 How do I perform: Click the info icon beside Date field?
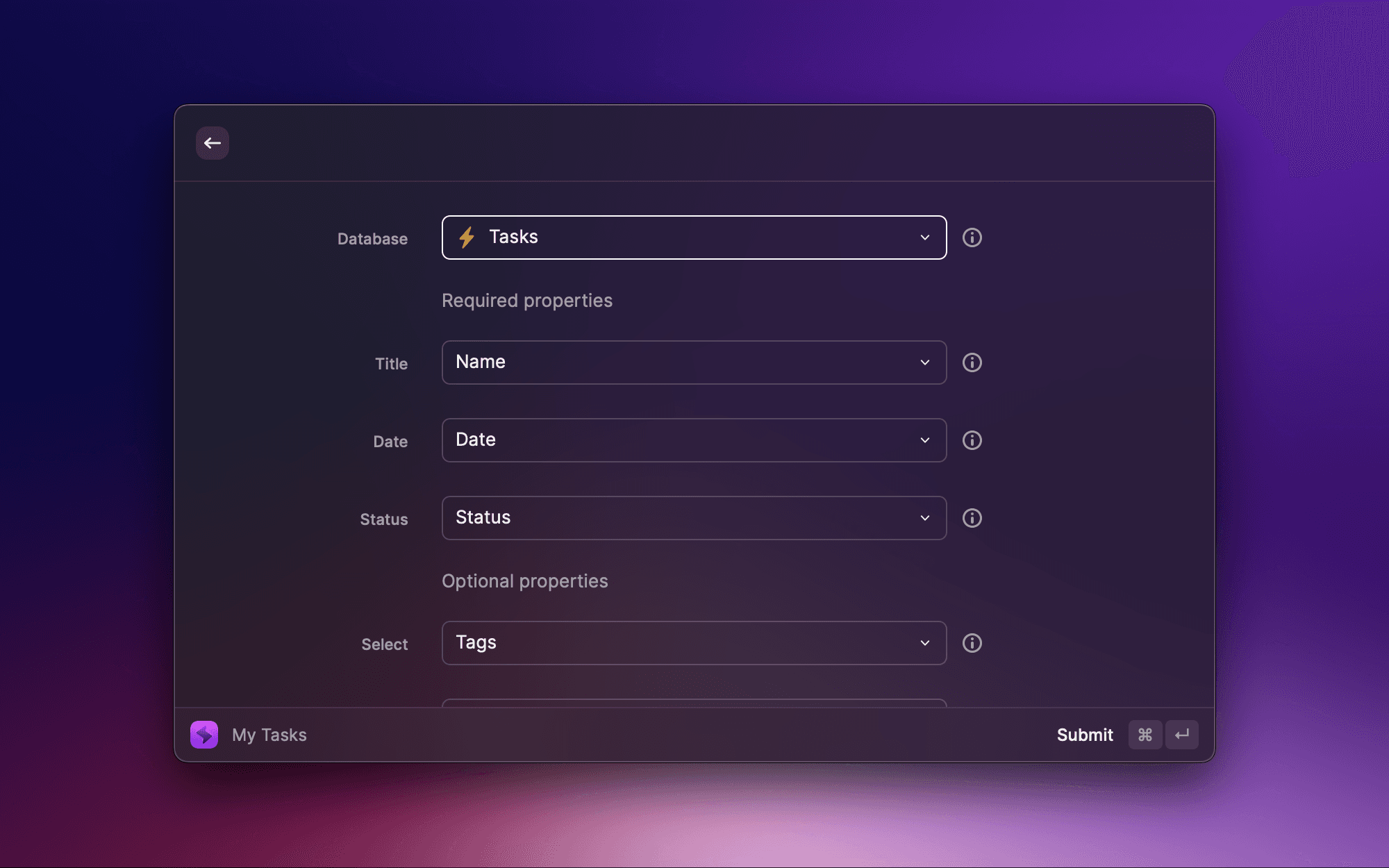972,440
